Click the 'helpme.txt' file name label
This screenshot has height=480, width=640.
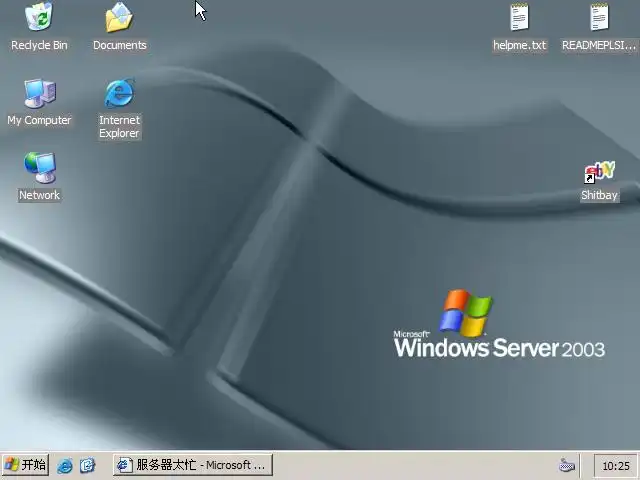519,45
